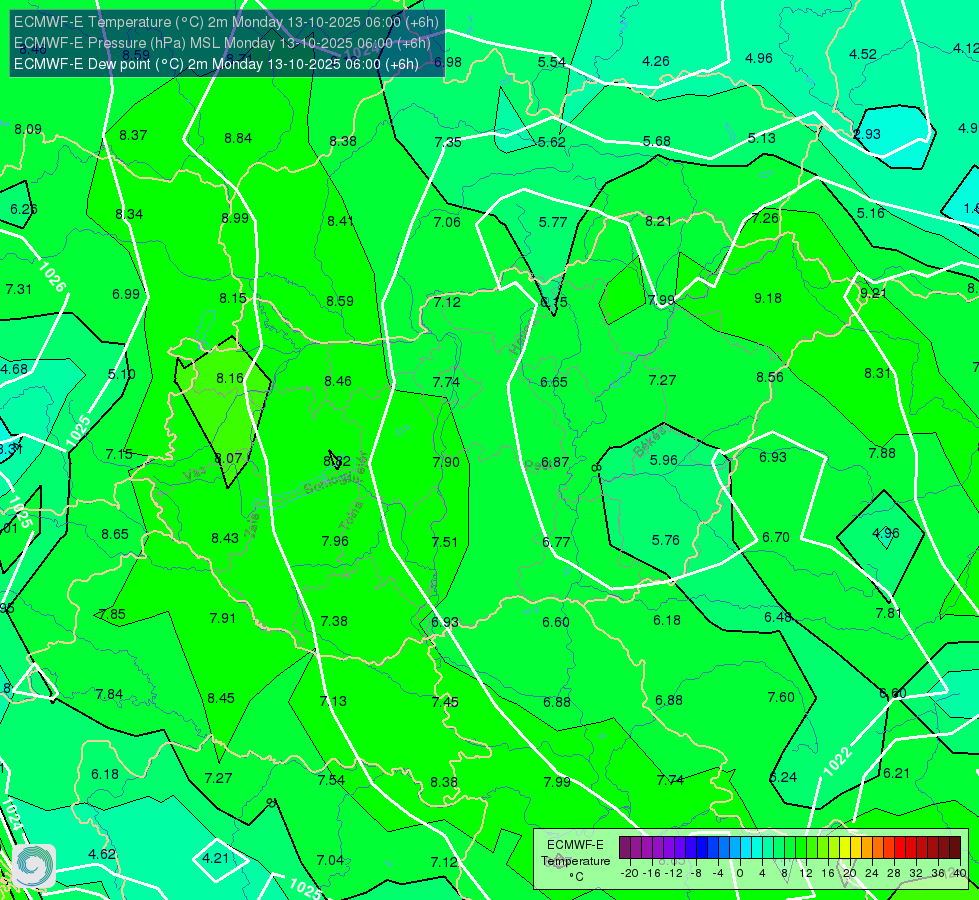979x900 pixels.
Task: Click the 8.09 dew point value
Action: point(27,129)
